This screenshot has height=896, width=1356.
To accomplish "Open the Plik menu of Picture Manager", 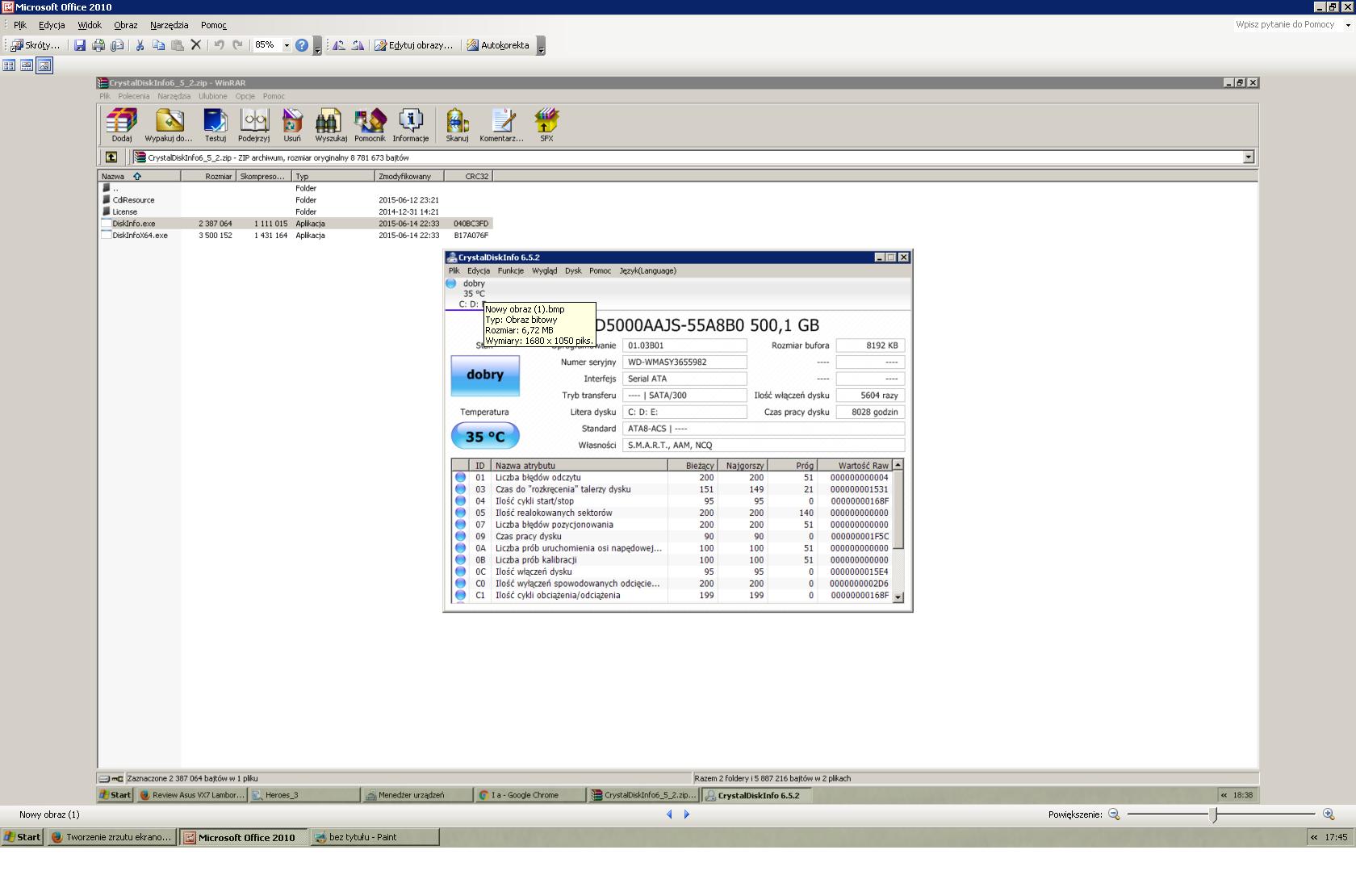I will tap(20, 25).
